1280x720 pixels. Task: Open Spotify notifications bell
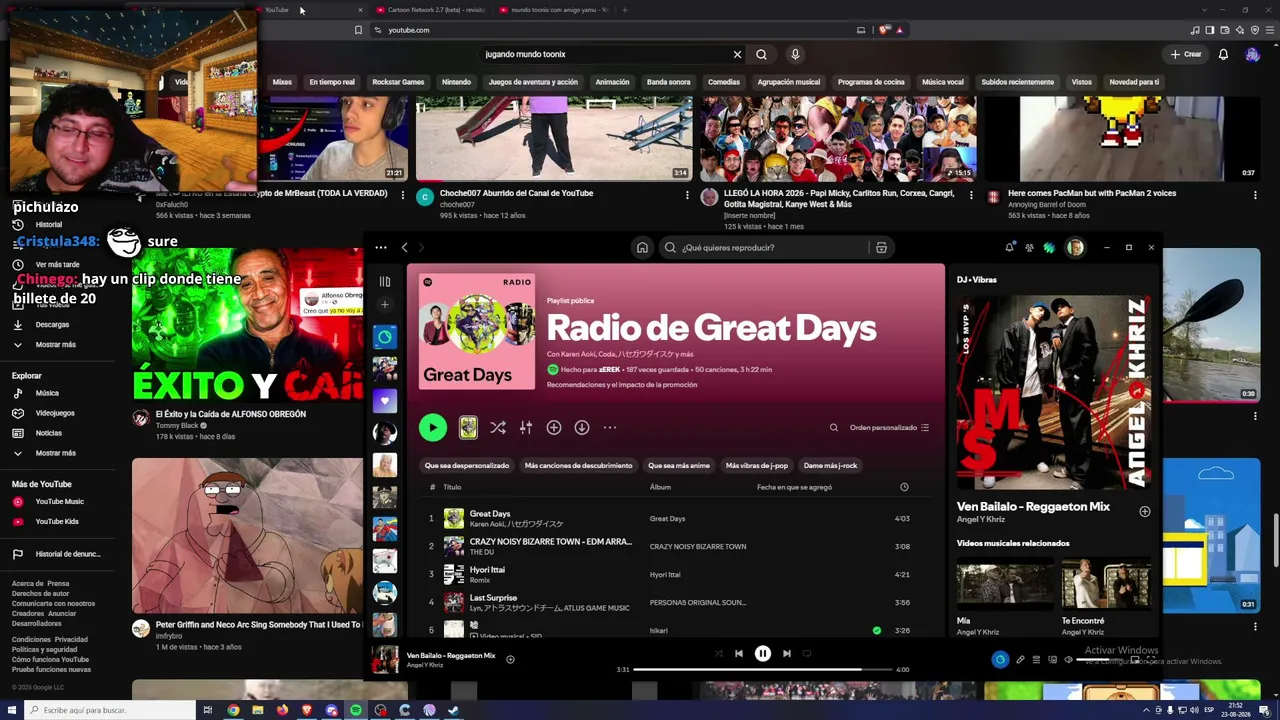(1009, 248)
